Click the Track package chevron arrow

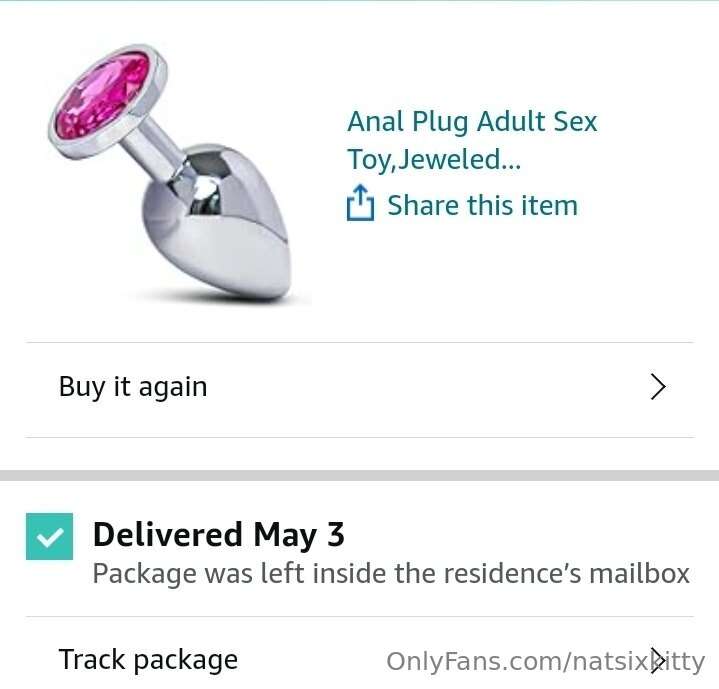(x=658, y=661)
